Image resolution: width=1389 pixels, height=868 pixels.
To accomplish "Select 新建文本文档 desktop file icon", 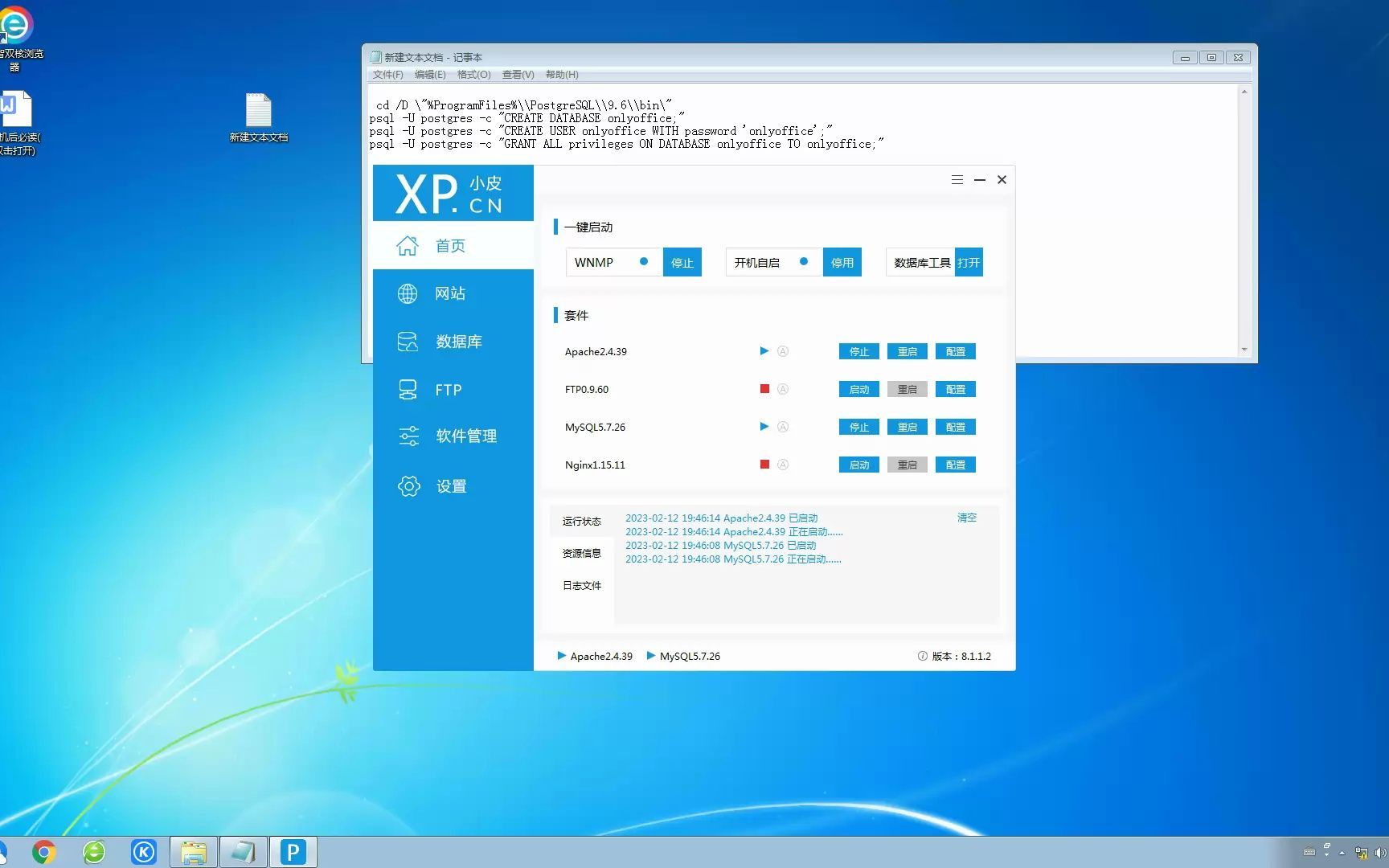I will click(259, 117).
